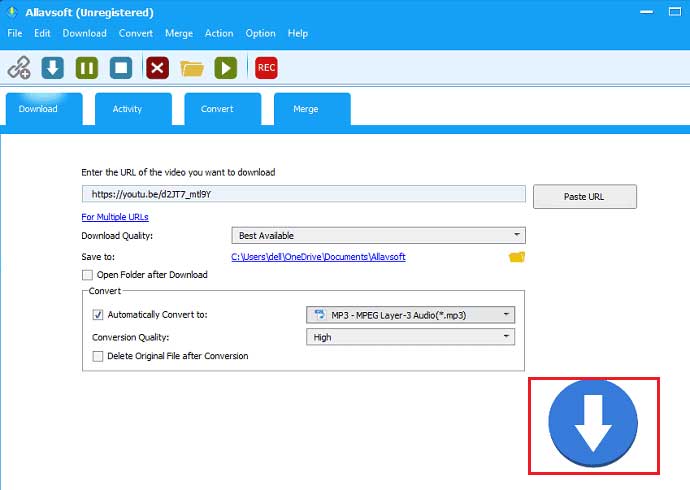Pause downloads with the green pause icon
690x490 pixels.
(x=87, y=68)
